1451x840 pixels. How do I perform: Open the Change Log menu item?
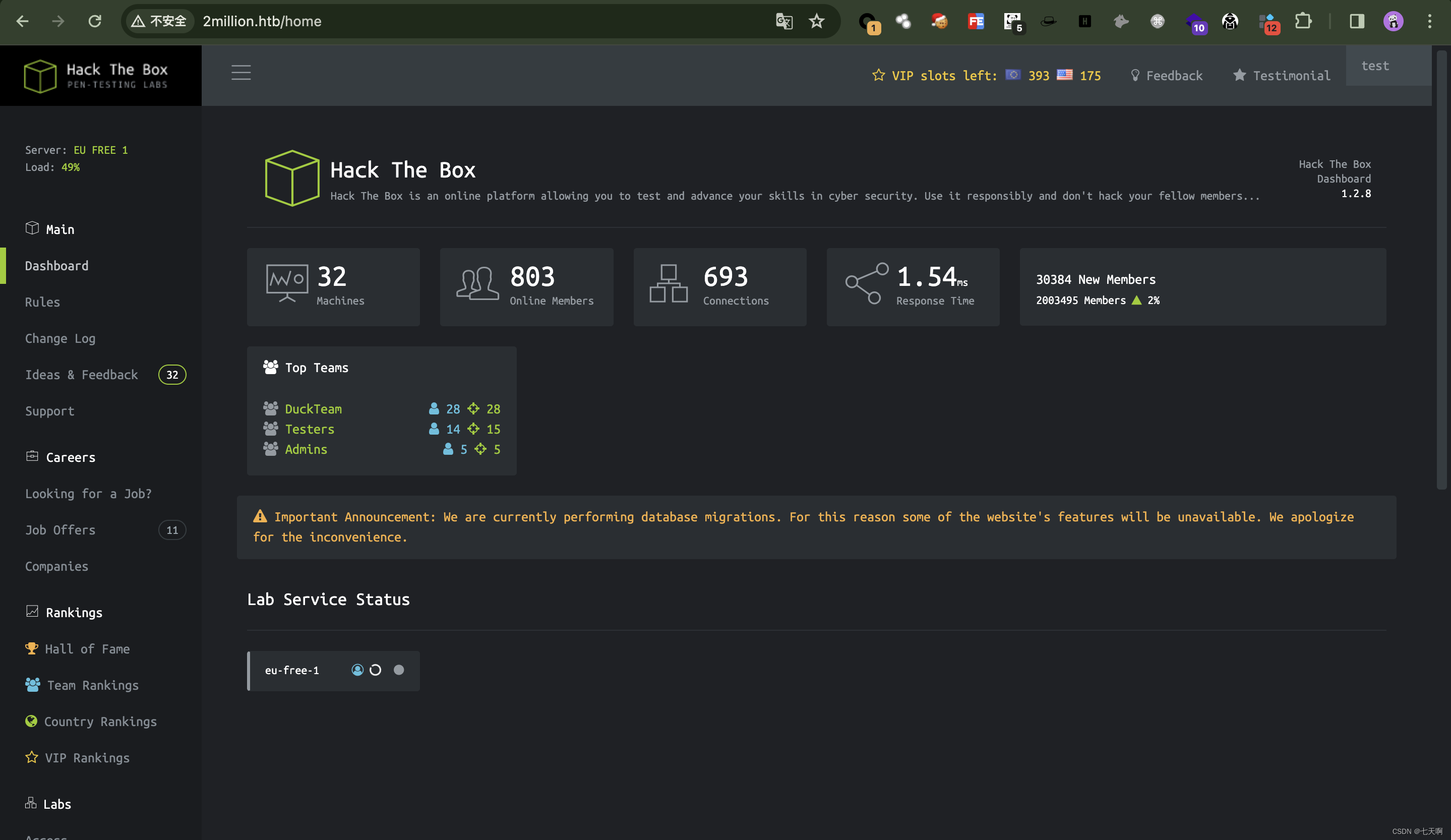tap(60, 338)
